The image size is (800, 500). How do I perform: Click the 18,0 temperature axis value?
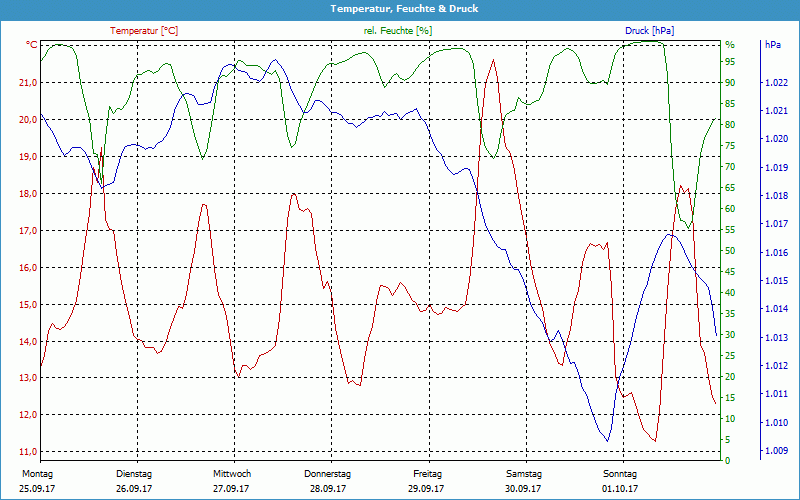point(29,193)
